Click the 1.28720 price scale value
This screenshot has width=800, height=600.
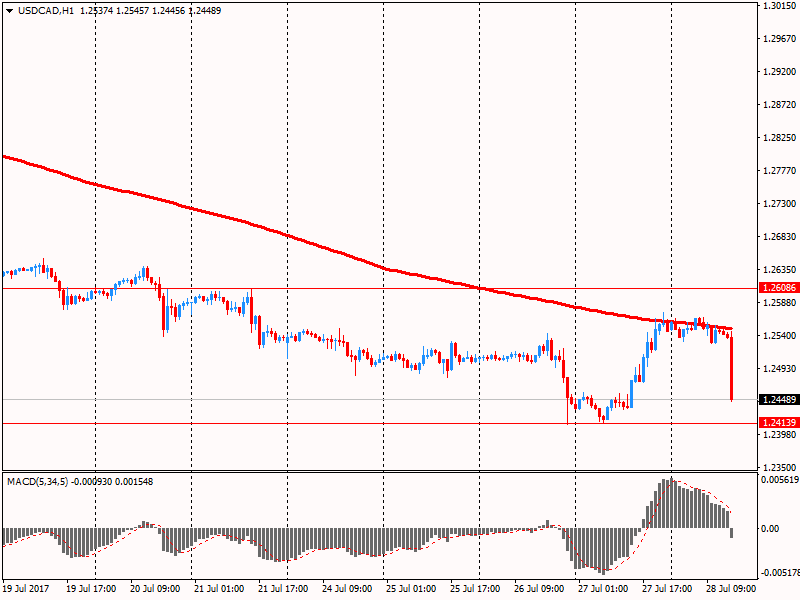point(779,105)
